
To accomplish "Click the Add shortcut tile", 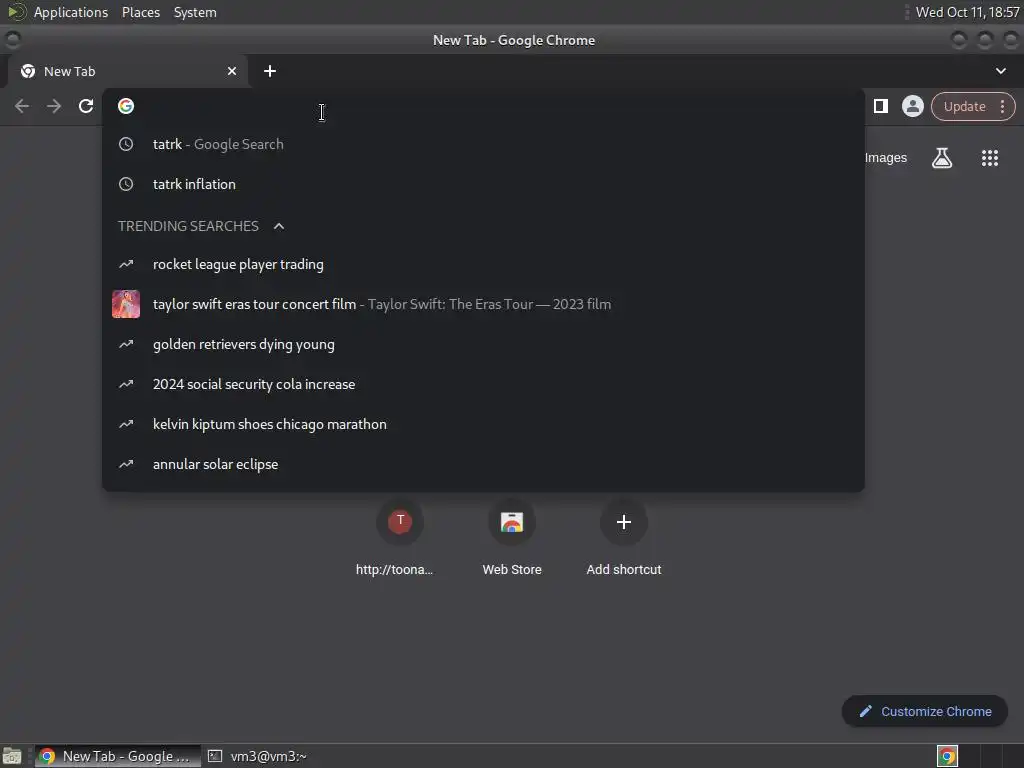I will tap(624, 539).
